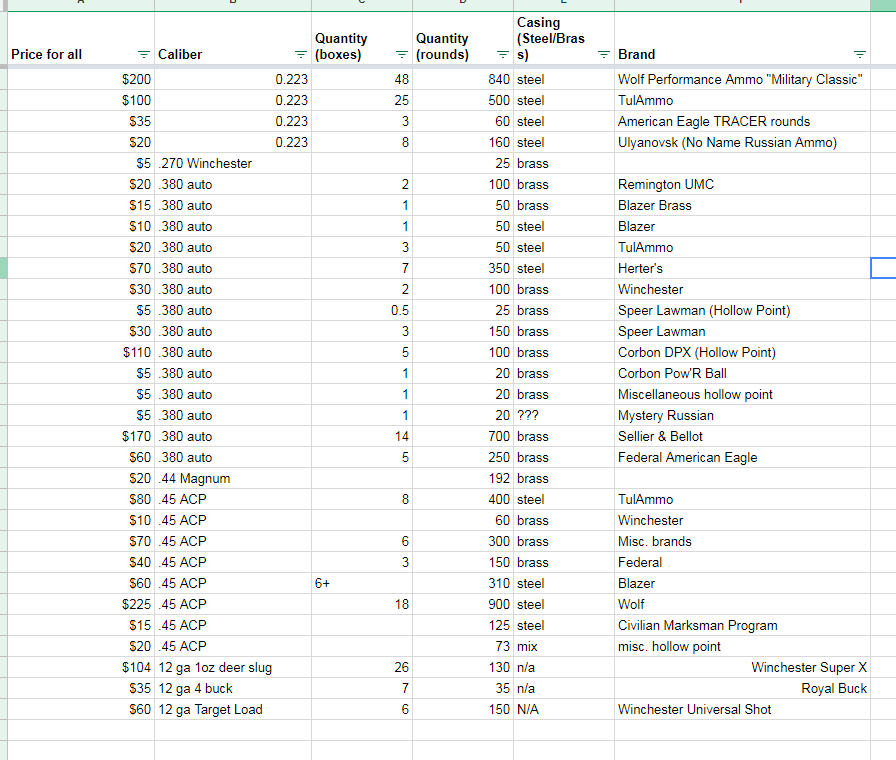This screenshot has height=760, width=896.
Task: Click the Misc. brands cell
Action: 742,541
